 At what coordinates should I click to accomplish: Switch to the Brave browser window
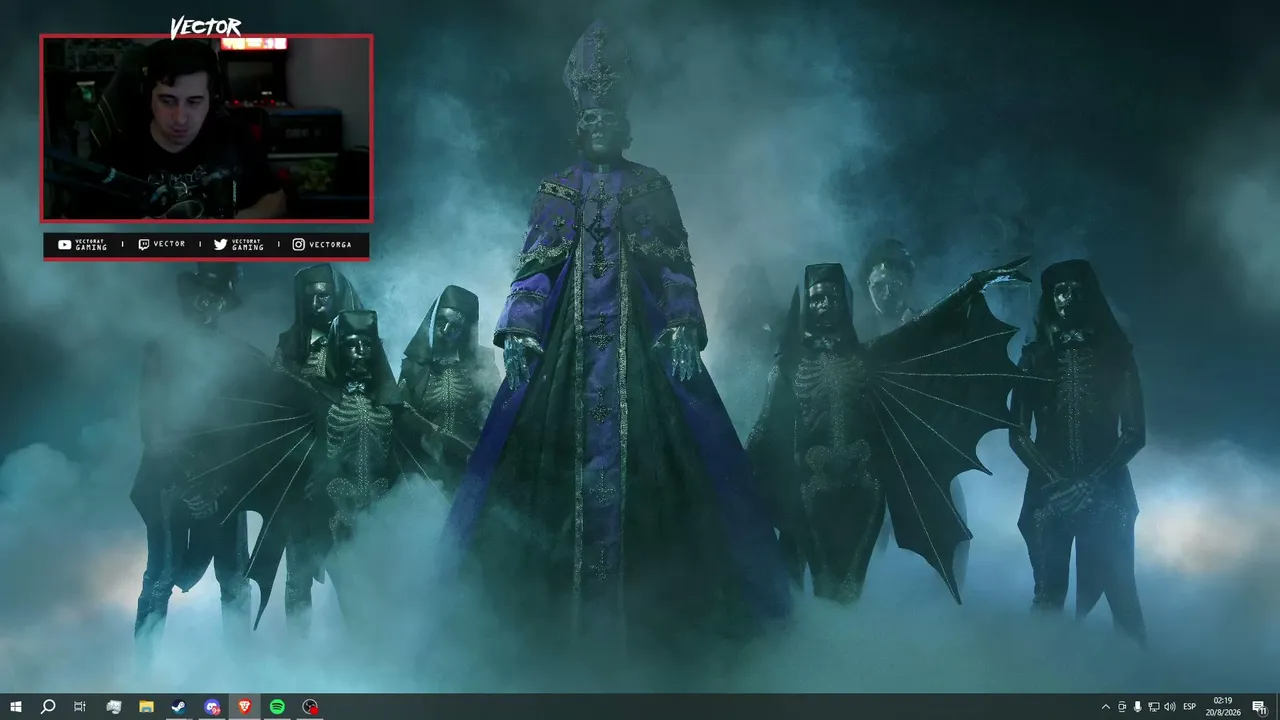[x=245, y=707]
